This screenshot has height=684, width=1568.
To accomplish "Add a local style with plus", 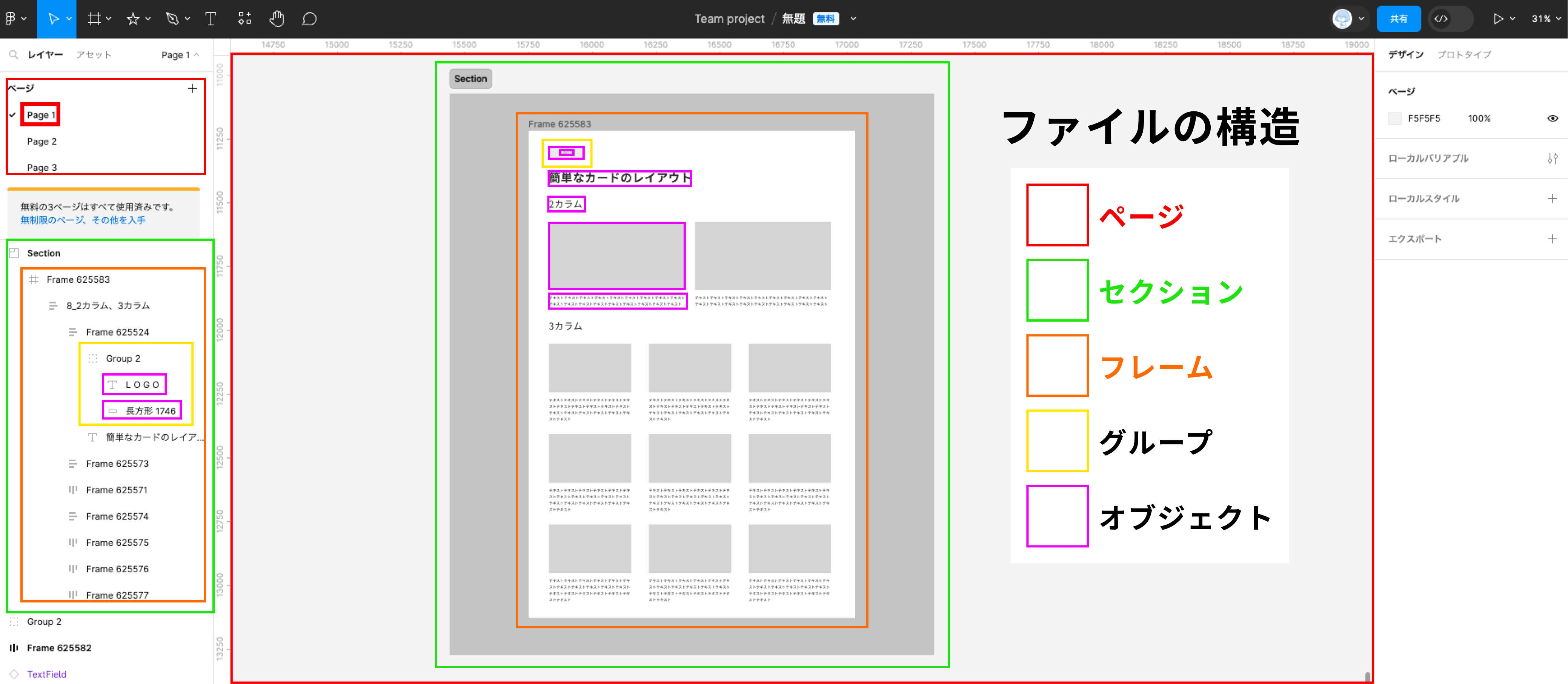I will click(1552, 199).
